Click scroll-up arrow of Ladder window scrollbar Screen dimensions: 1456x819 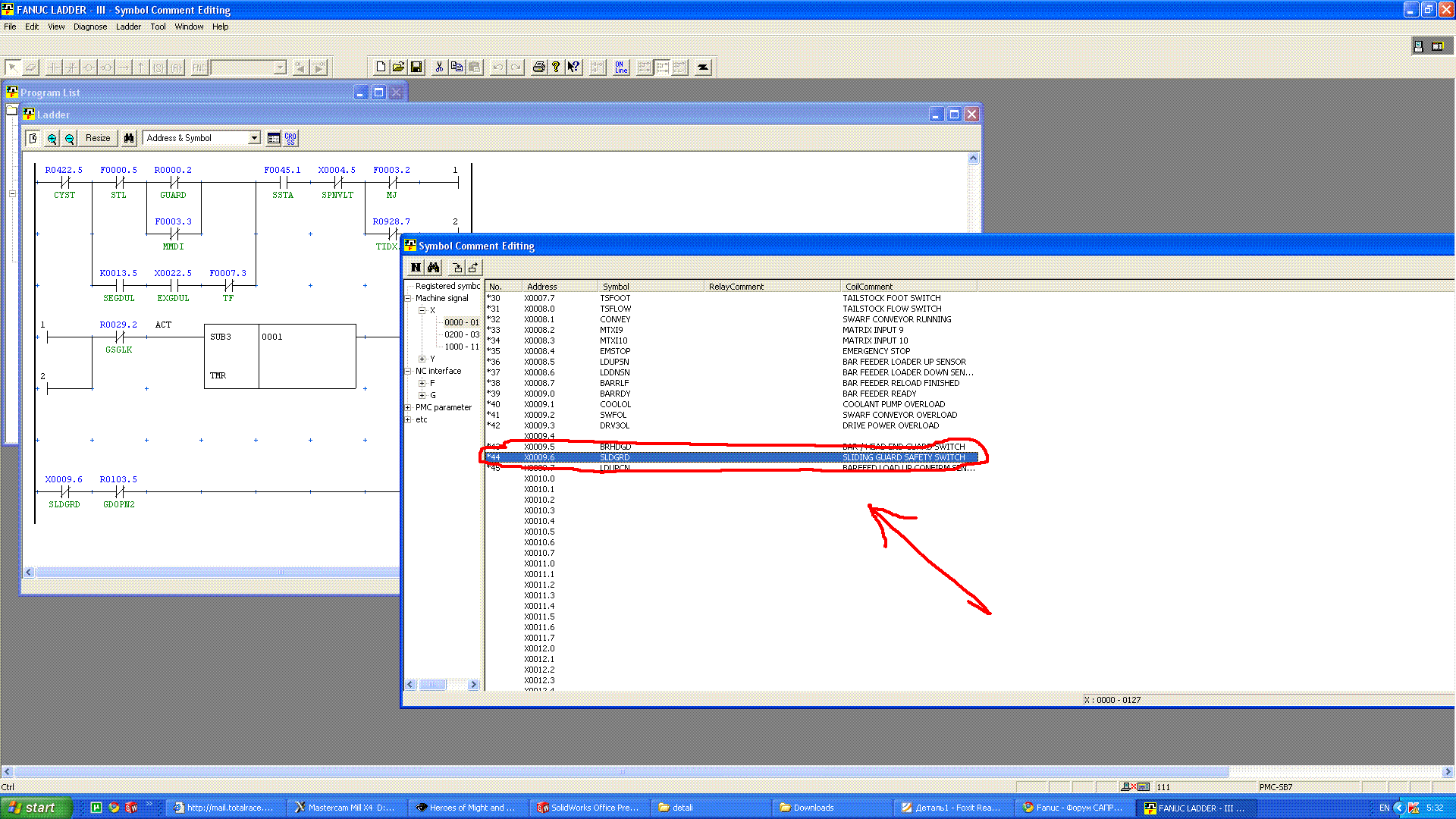pyautogui.click(x=974, y=158)
